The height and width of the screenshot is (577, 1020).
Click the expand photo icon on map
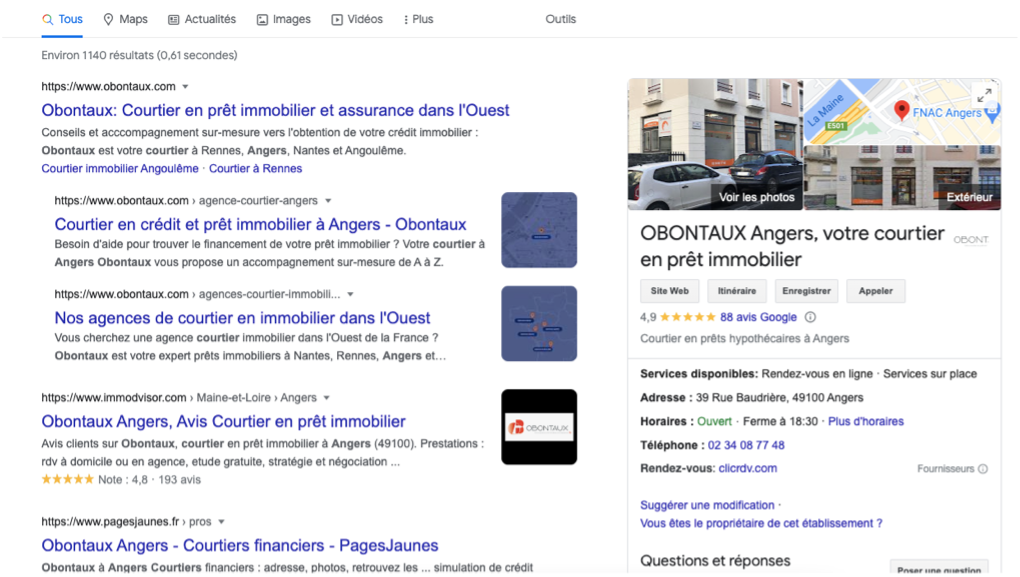(984, 95)
